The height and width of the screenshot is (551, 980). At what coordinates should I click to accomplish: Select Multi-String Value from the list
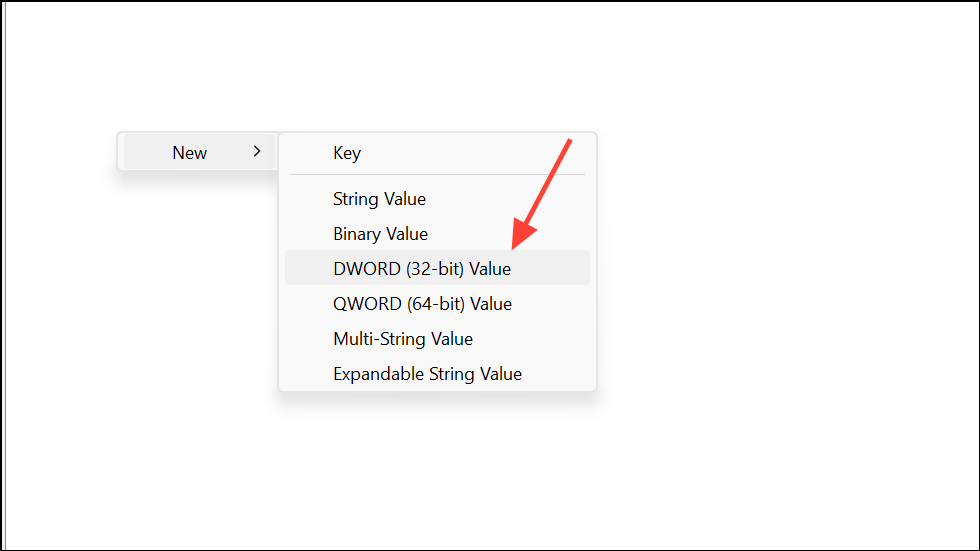tap(402, 339)
